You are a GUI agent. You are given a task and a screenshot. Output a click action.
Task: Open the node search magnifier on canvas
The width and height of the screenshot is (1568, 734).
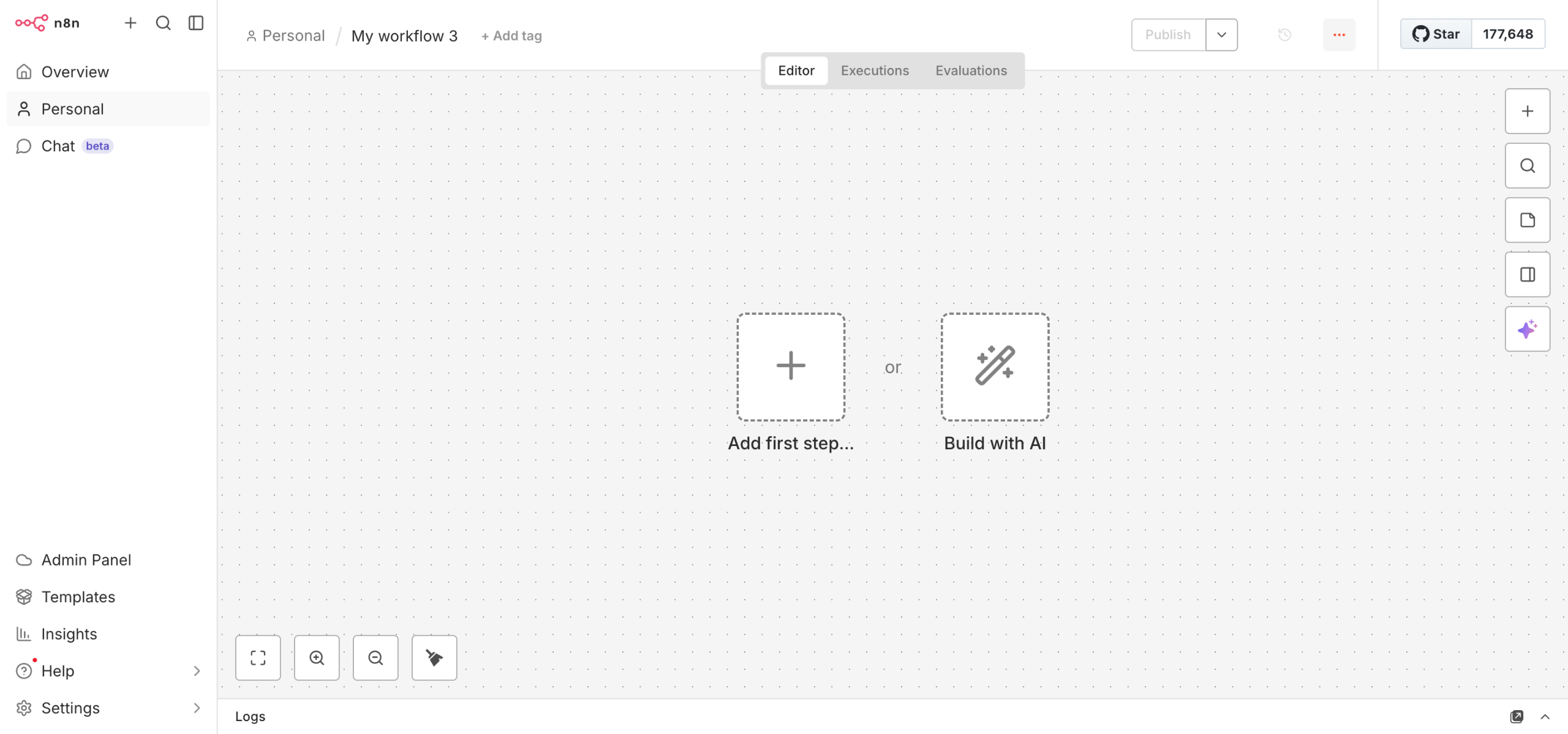tap(1527, 165)
